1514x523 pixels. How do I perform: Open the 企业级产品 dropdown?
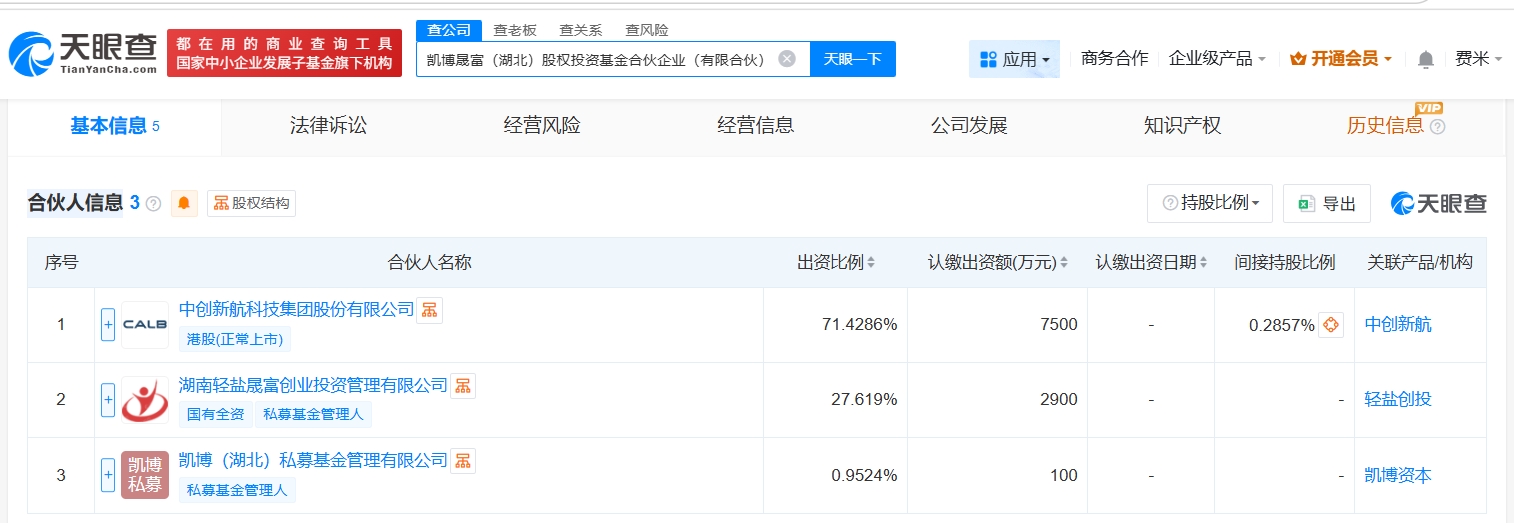click(x=1217, y=59)
